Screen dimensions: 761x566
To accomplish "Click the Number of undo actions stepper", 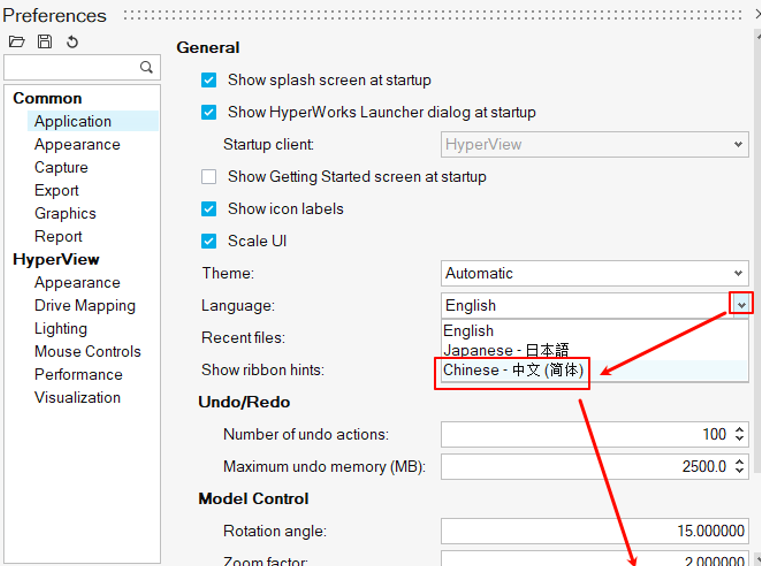I will (x=740, y=434).
